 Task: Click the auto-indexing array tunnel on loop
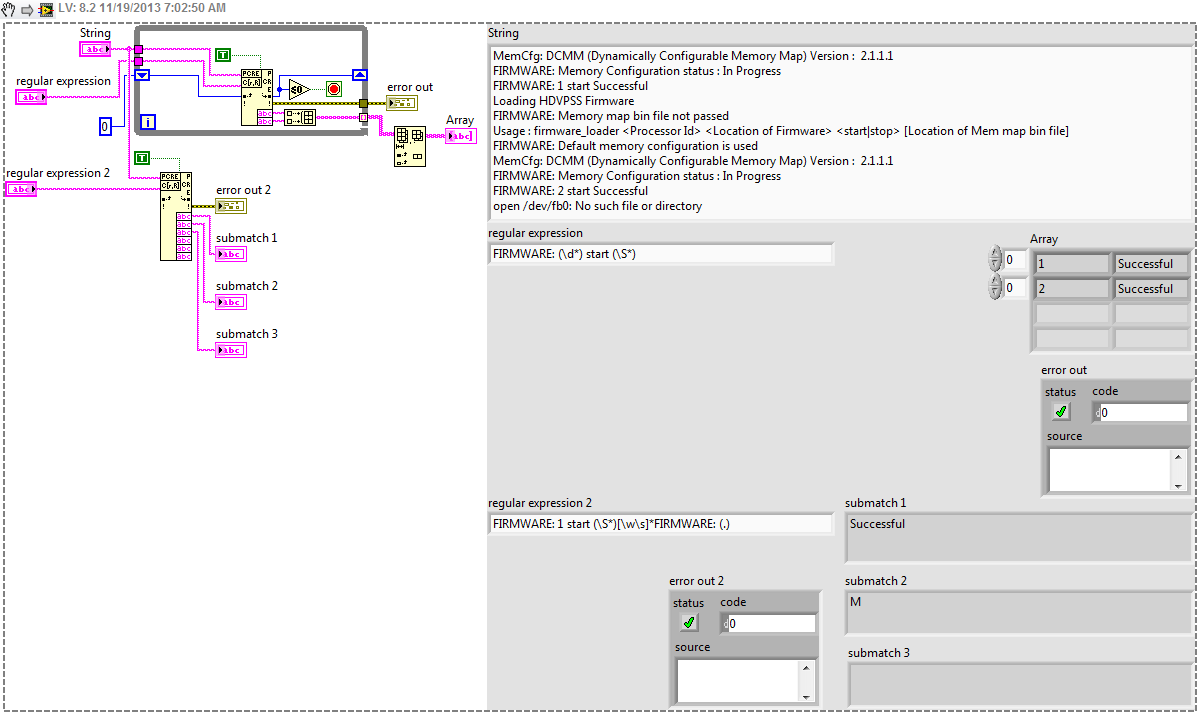pyautogui.click(x=363, y=117)
